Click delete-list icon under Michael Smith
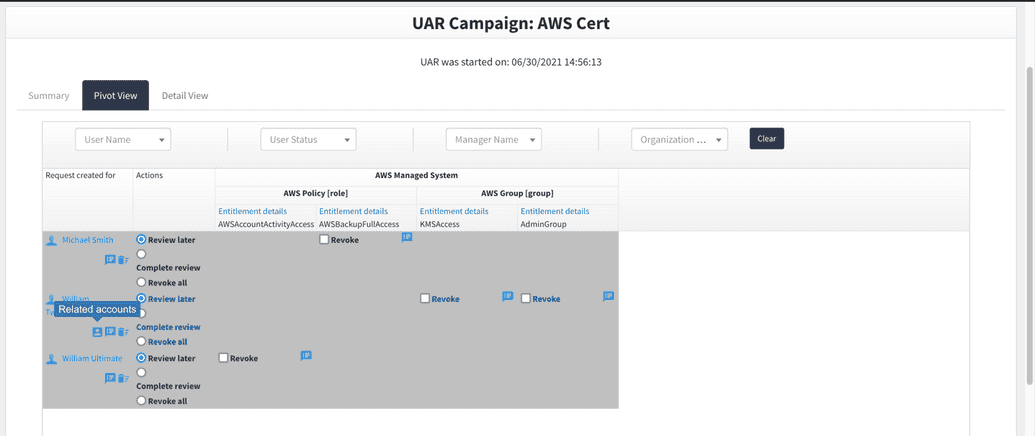Viewport: 1035px width, 436px height. point(122,260)
